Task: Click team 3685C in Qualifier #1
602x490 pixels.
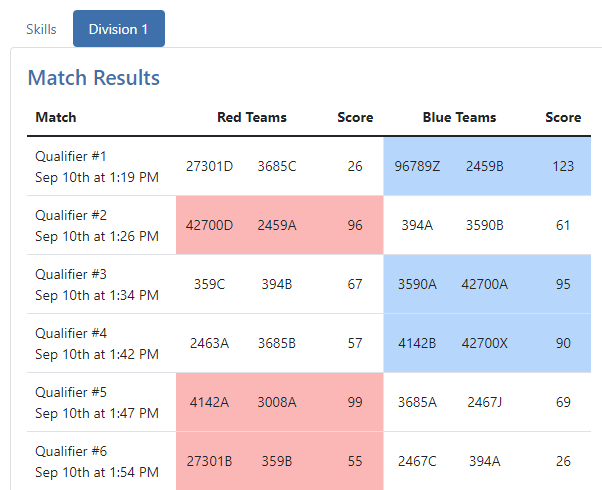Action: [277, 166]
